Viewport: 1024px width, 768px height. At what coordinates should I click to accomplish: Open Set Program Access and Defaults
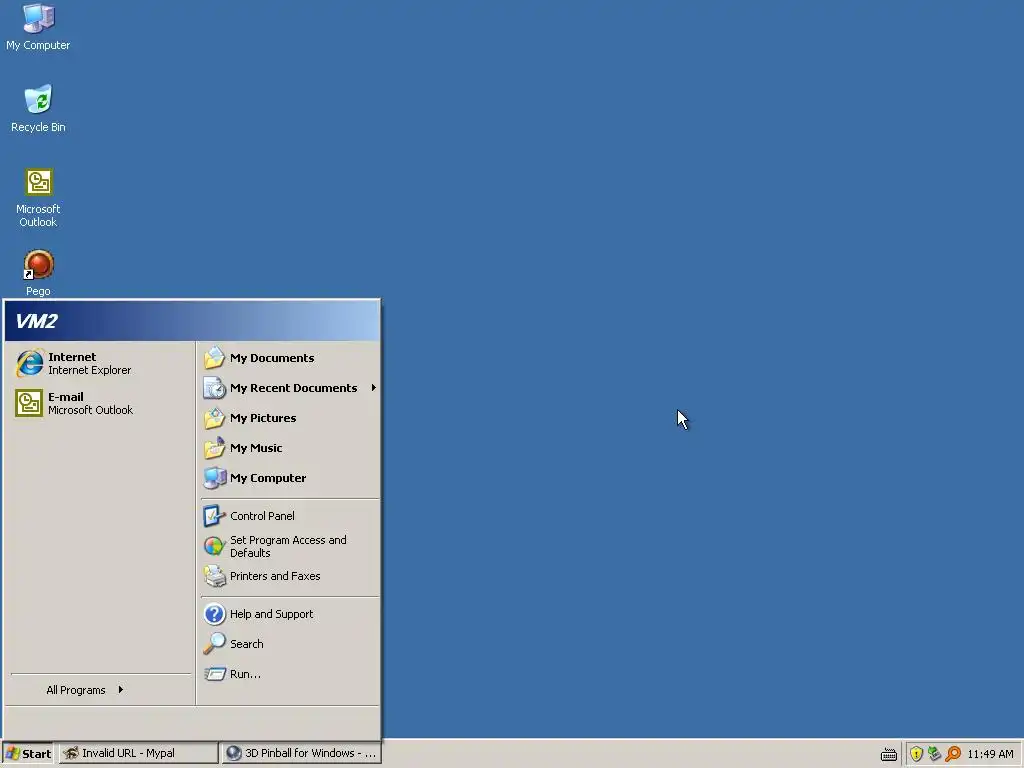(289, 546)
